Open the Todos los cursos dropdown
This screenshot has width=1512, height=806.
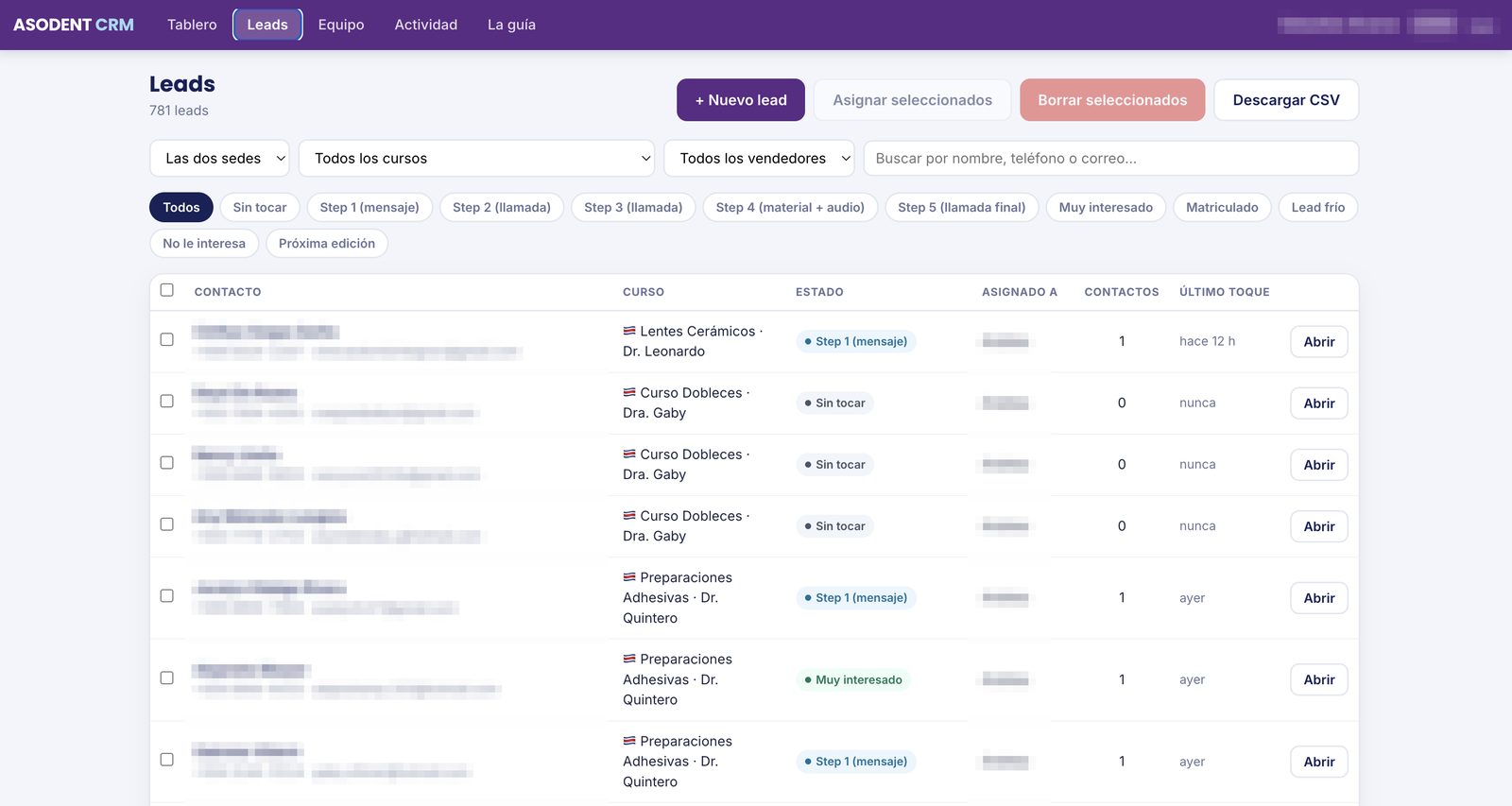476,159
